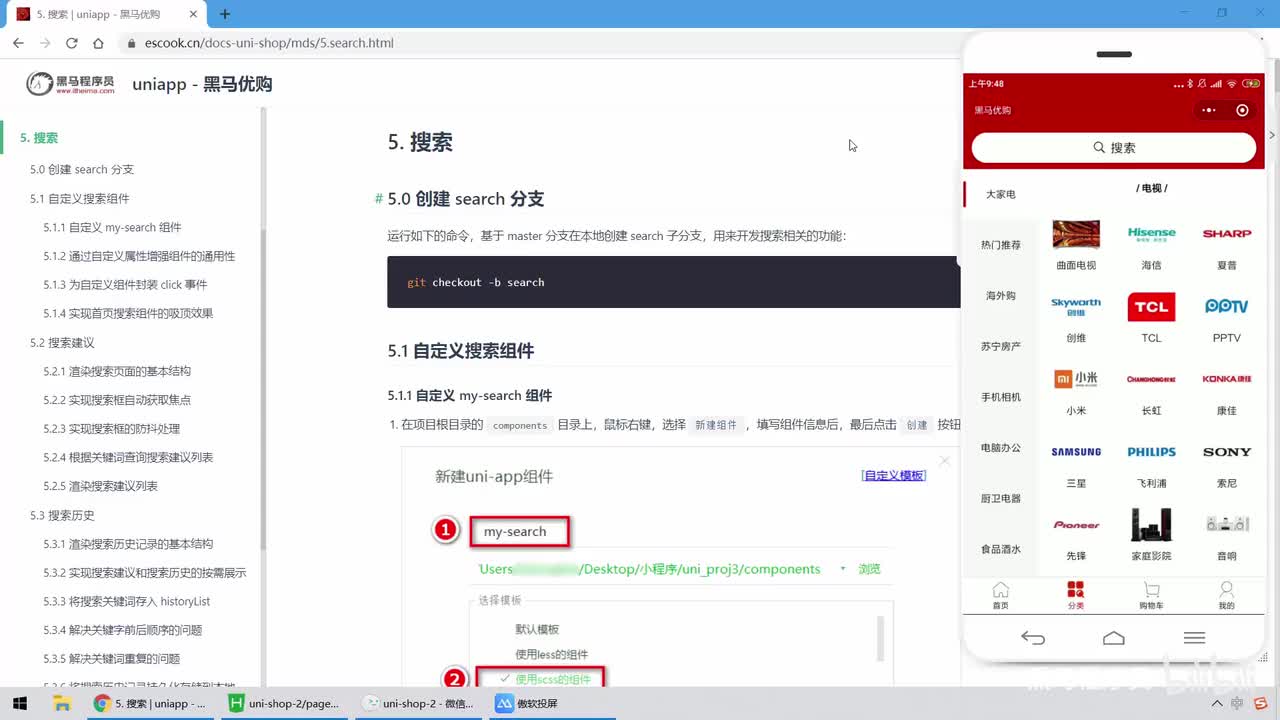Click the 黑马程序员 logo in header
This screenshot has height=720, width=1280.
70,84
